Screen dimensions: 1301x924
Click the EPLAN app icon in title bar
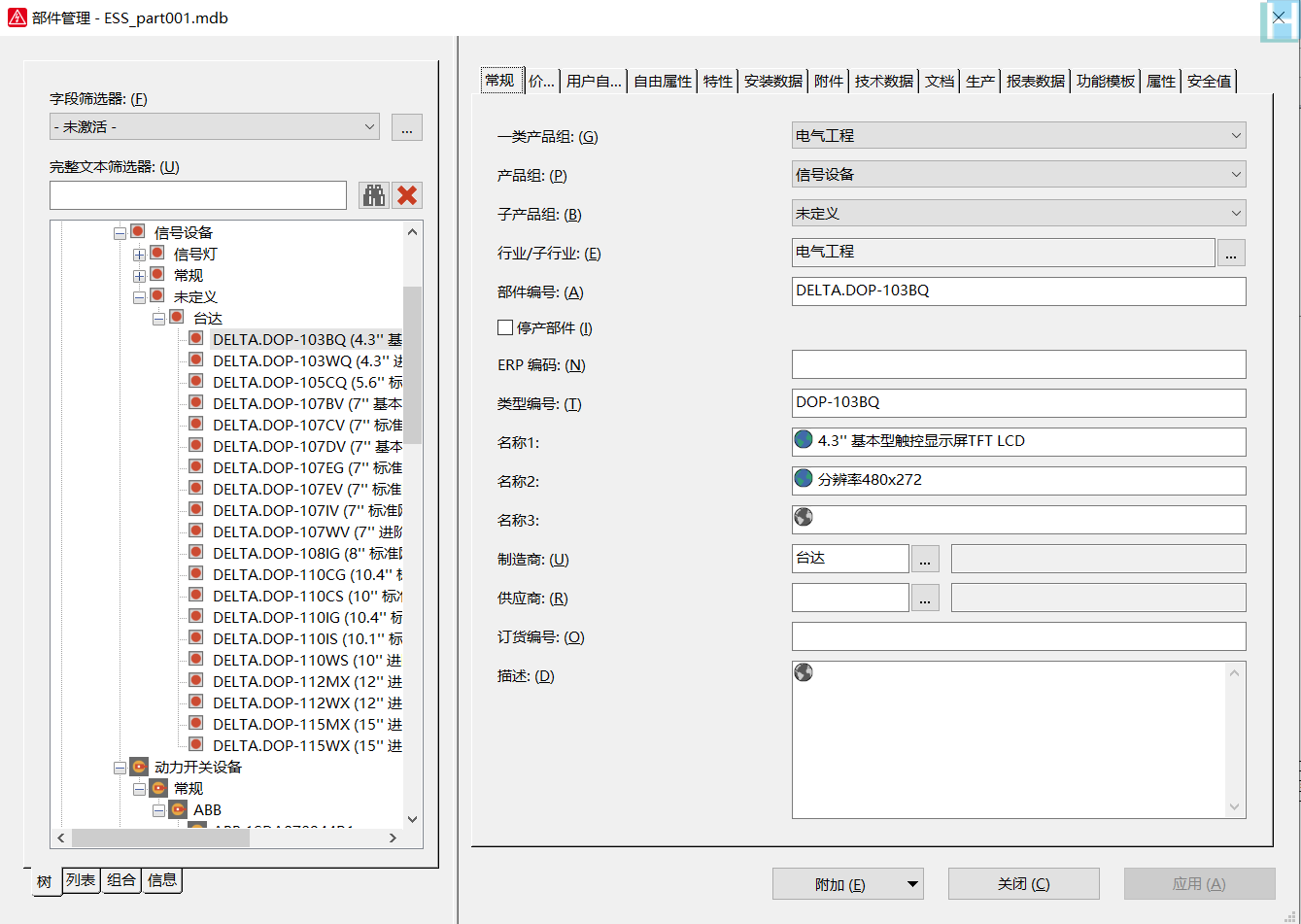tap(17, 17)
